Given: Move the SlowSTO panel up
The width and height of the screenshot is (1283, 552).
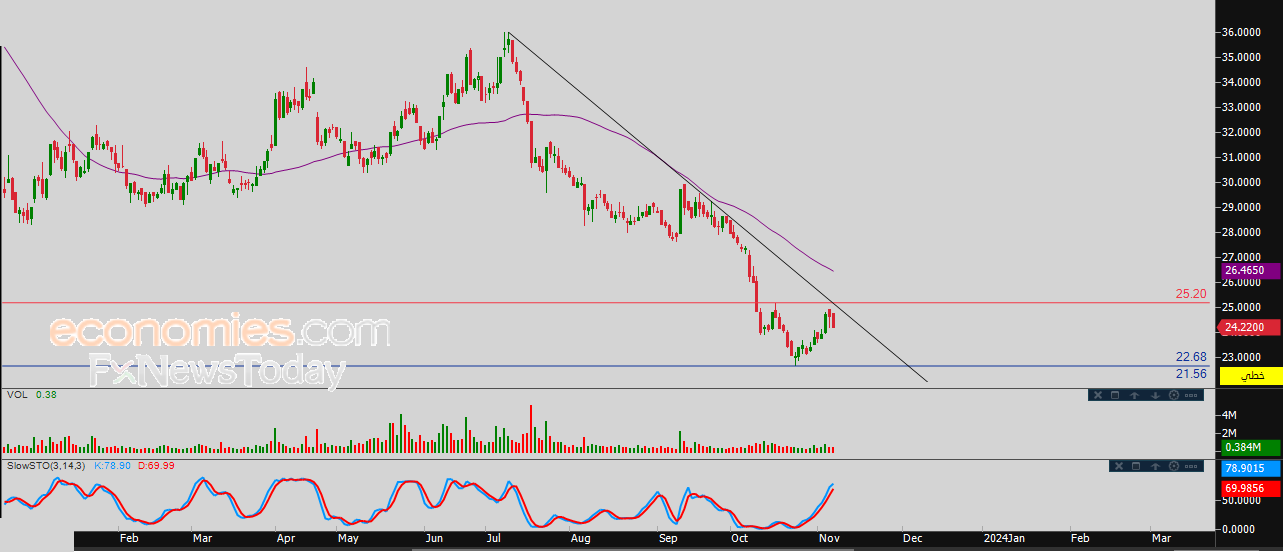Looking at the screenshot, I should click(x=1155, y=466).
